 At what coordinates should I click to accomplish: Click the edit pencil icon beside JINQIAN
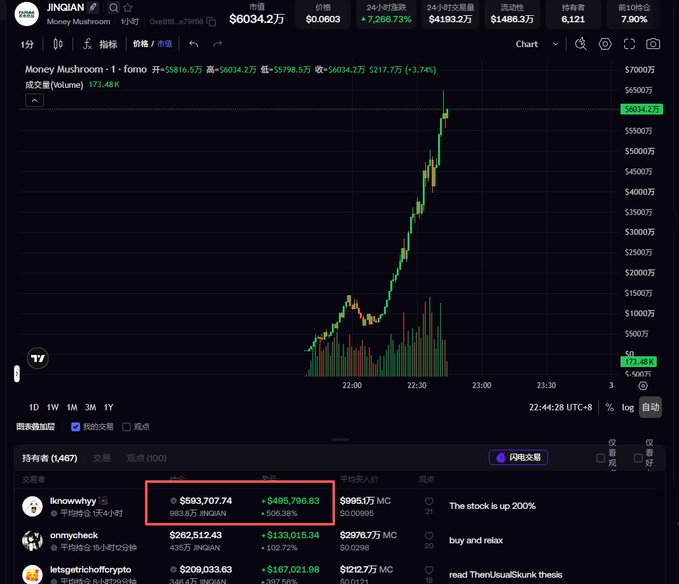pos(93,7)
